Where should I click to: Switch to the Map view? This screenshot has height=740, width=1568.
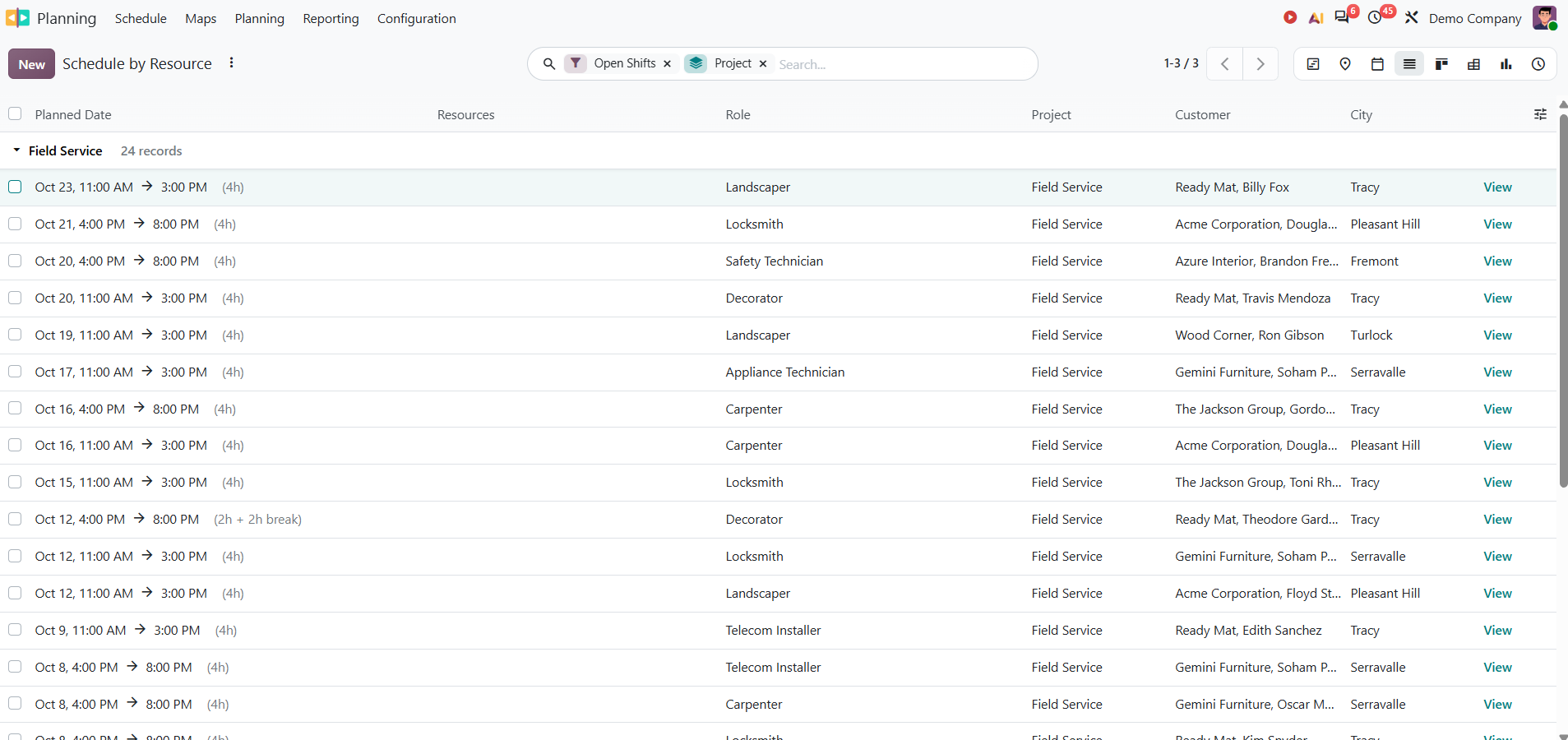coord(1345,64)
